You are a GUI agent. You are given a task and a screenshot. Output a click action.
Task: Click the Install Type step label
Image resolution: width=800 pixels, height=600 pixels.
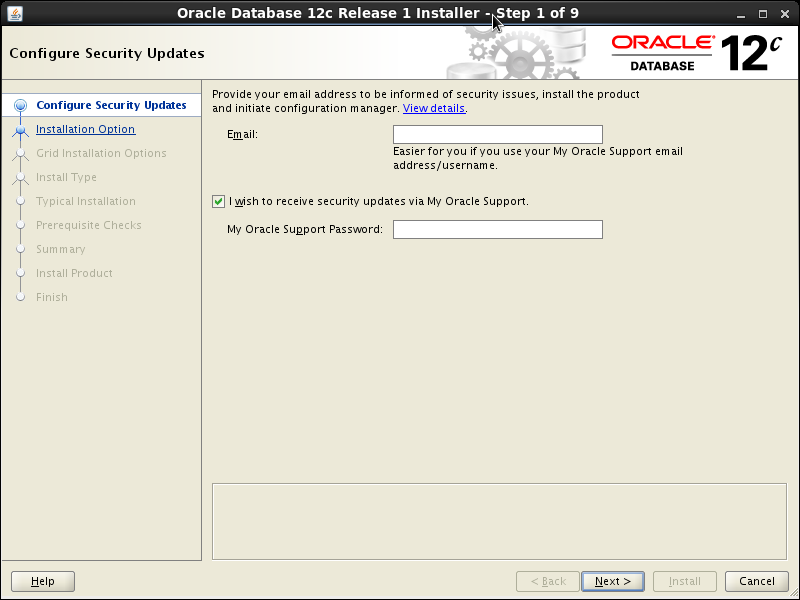coord(66,177)
